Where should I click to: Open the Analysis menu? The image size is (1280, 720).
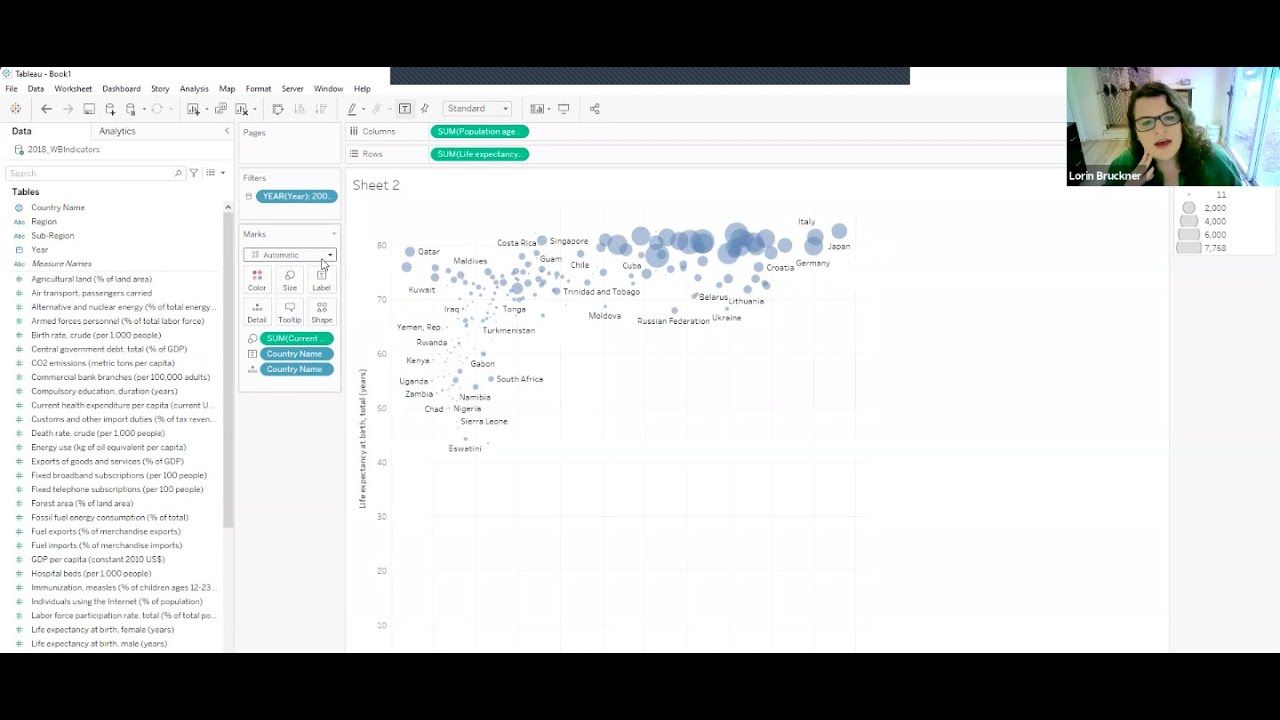[x=194, y=89]
